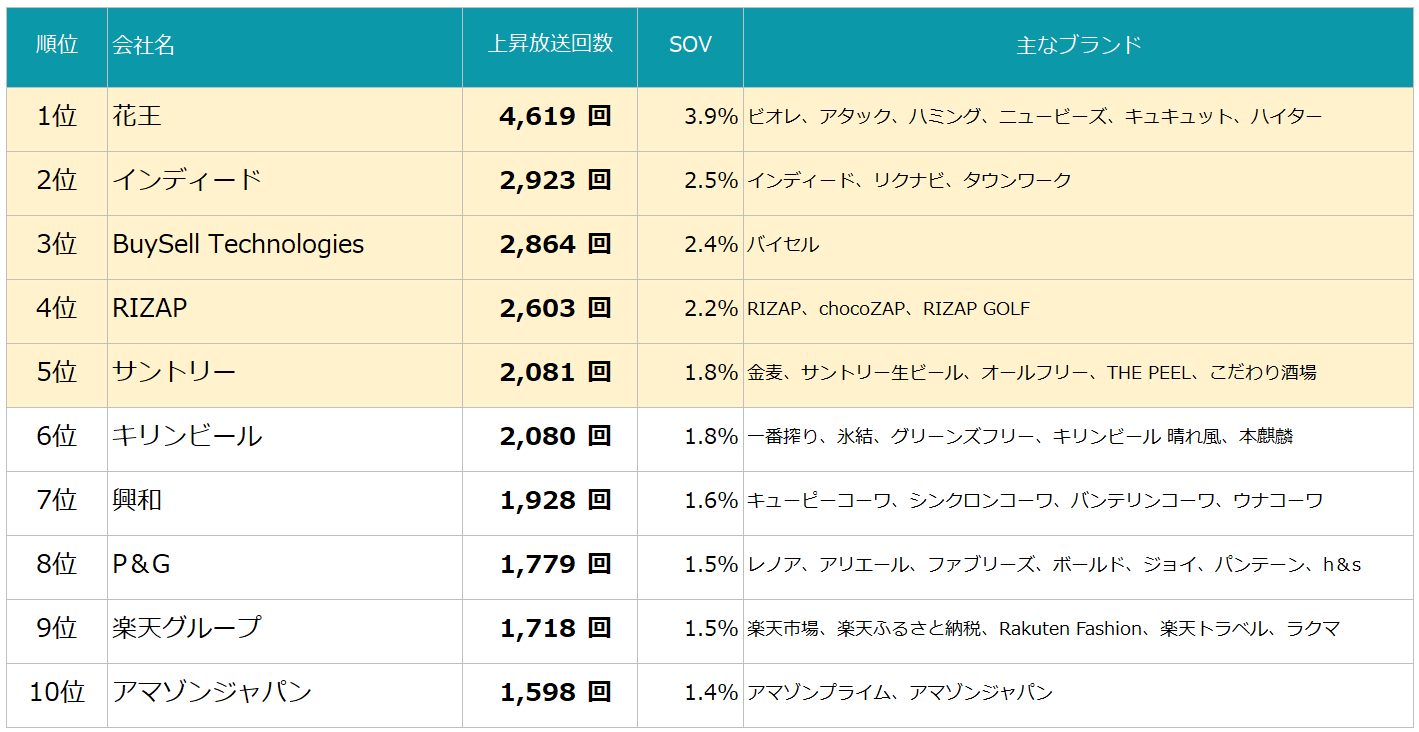Select the RIZAP company name cell
This screenshot has width=1419, height=732.
pos(285,308)
